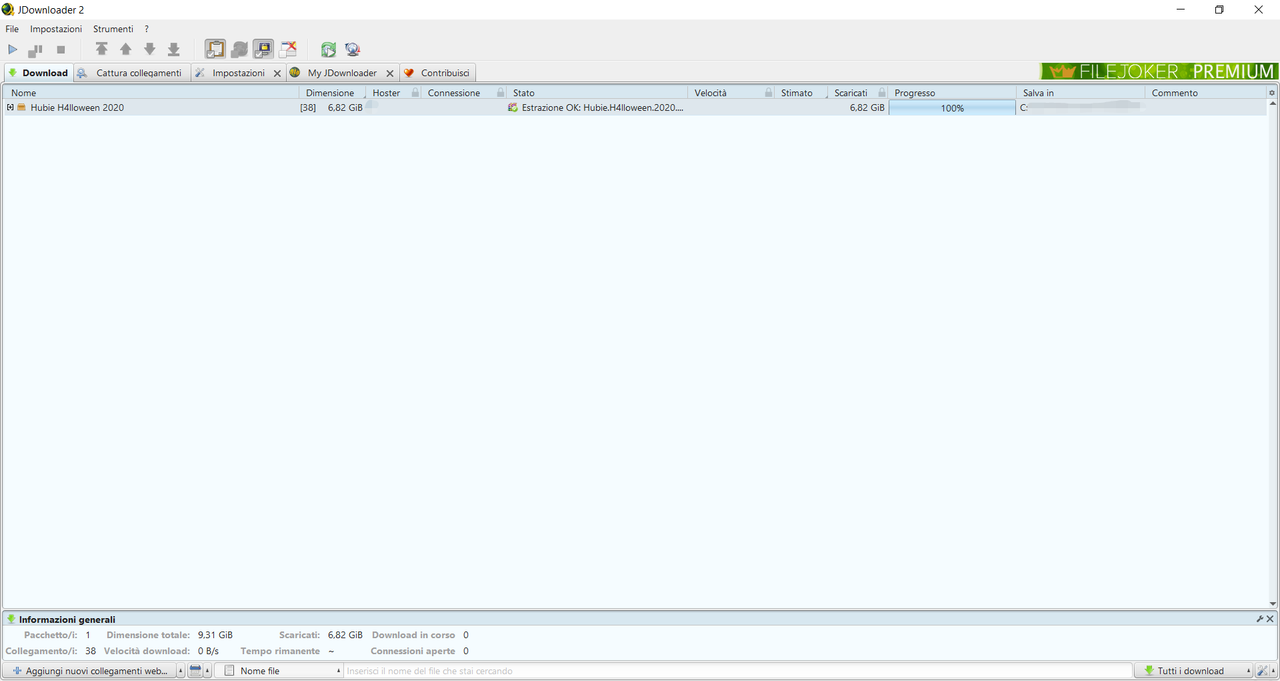Toggle lock on the Scaricati column

click(882, 93)
